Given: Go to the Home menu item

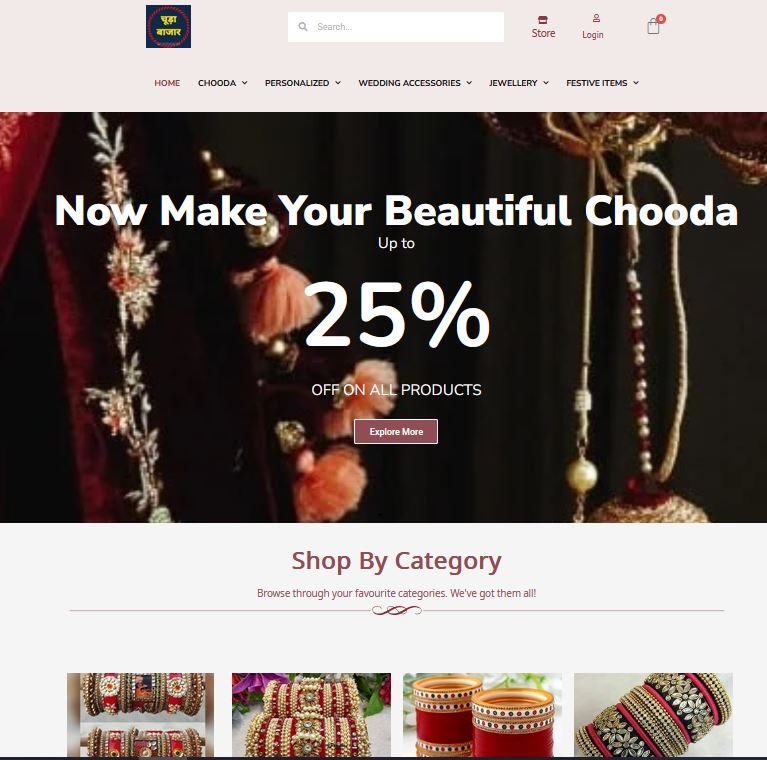Looking at the screenshot, I should coord(167,83).
